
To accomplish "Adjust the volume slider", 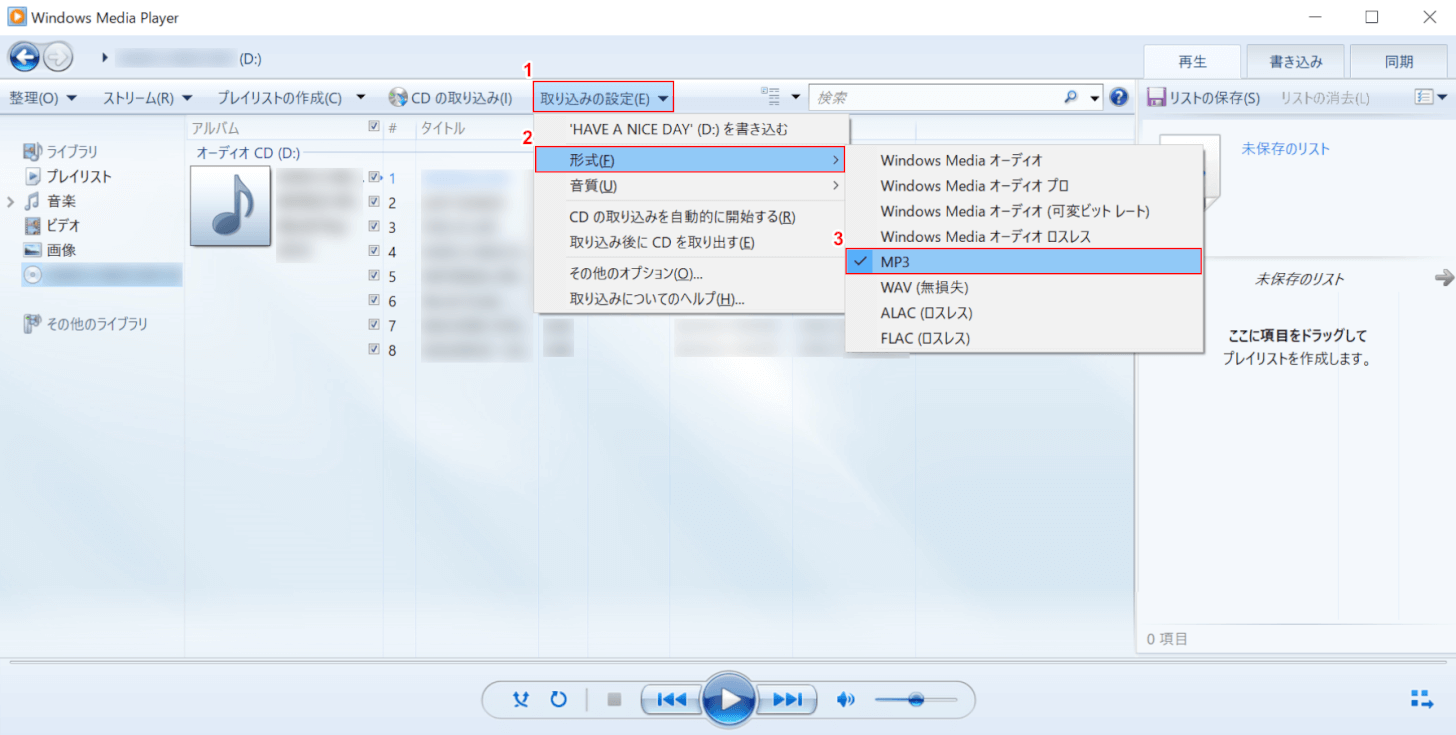I will coord(915,699).
